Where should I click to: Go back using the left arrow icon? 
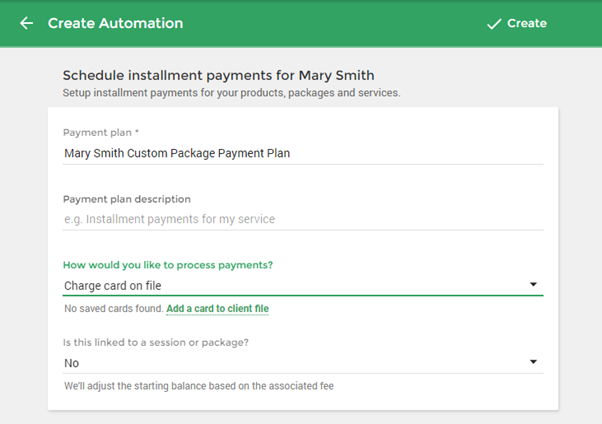(26, 23)
